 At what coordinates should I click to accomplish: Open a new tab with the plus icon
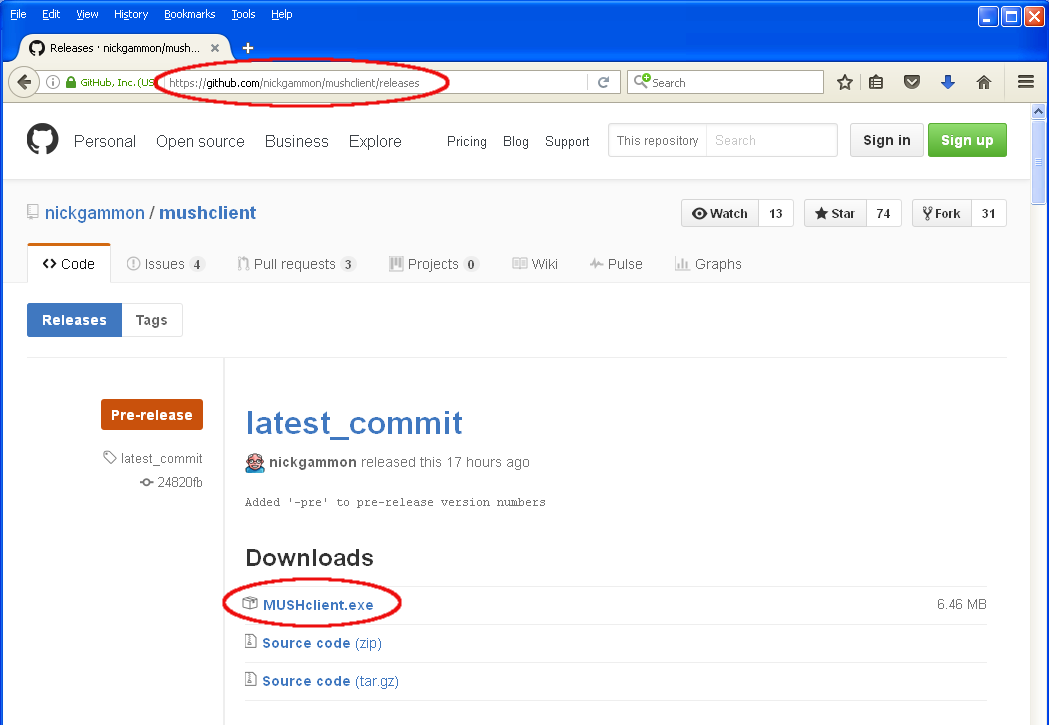[x=248, y=47]
